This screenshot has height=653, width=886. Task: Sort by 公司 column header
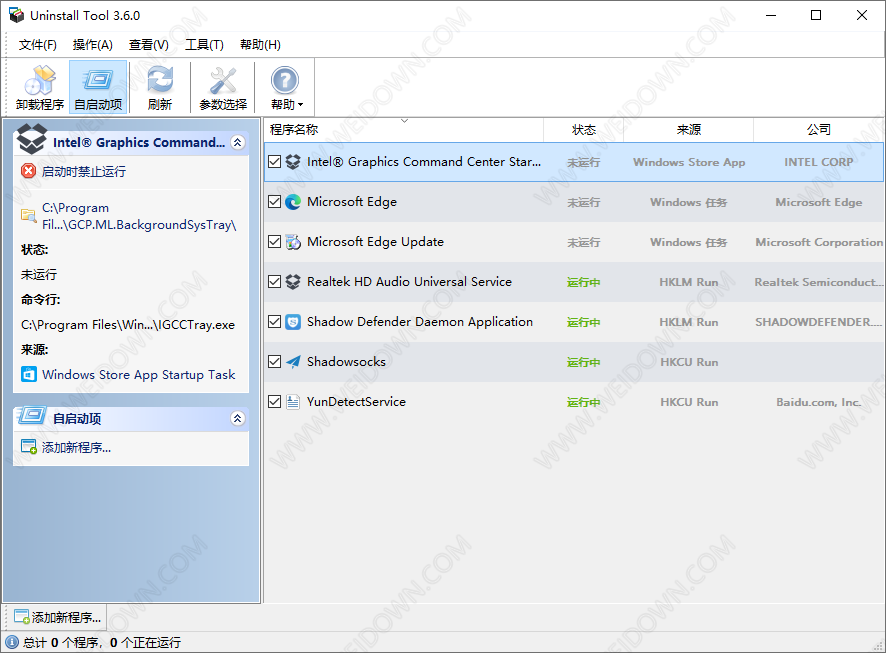click(819, 130)
